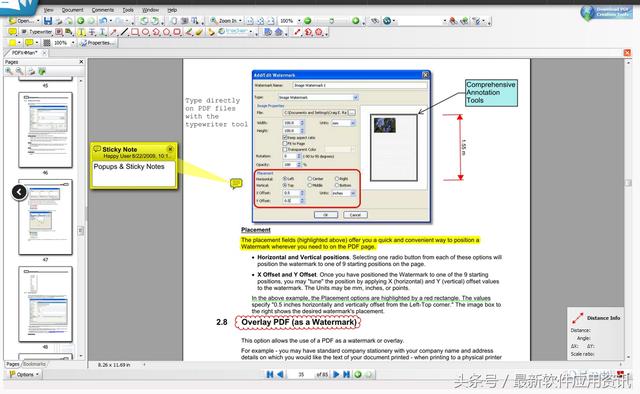Click the Save floppy disk icon
This screenshot has height=394, width=640.
(48, 21)
